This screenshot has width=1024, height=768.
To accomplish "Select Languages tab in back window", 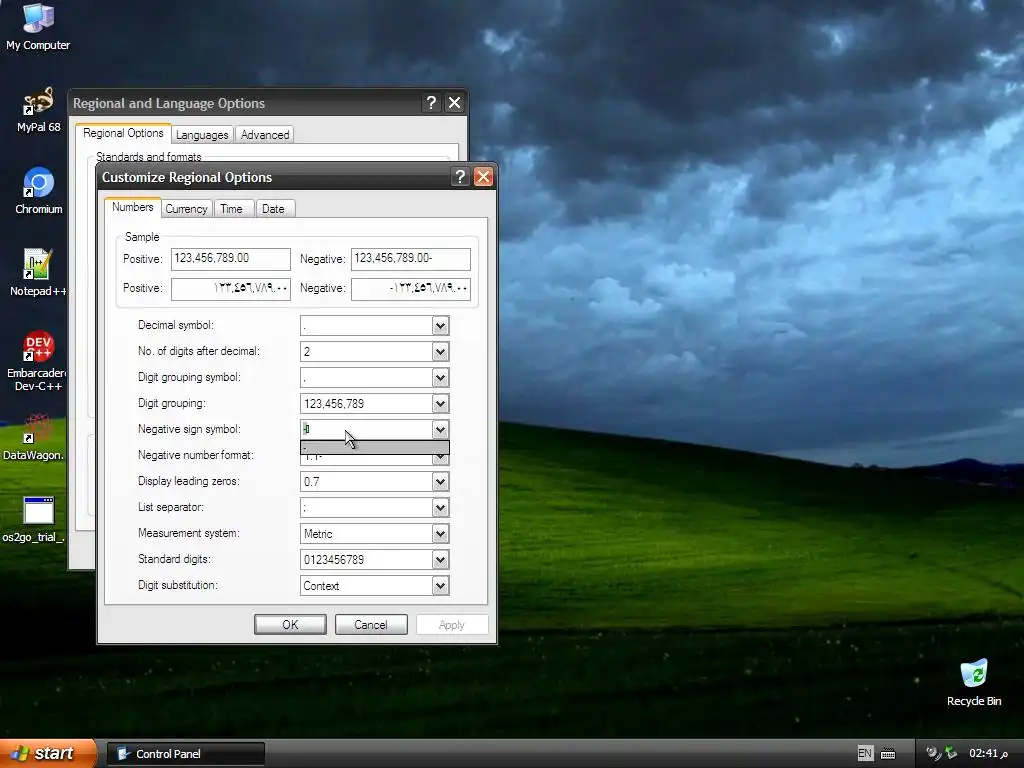I will [202, 135].
